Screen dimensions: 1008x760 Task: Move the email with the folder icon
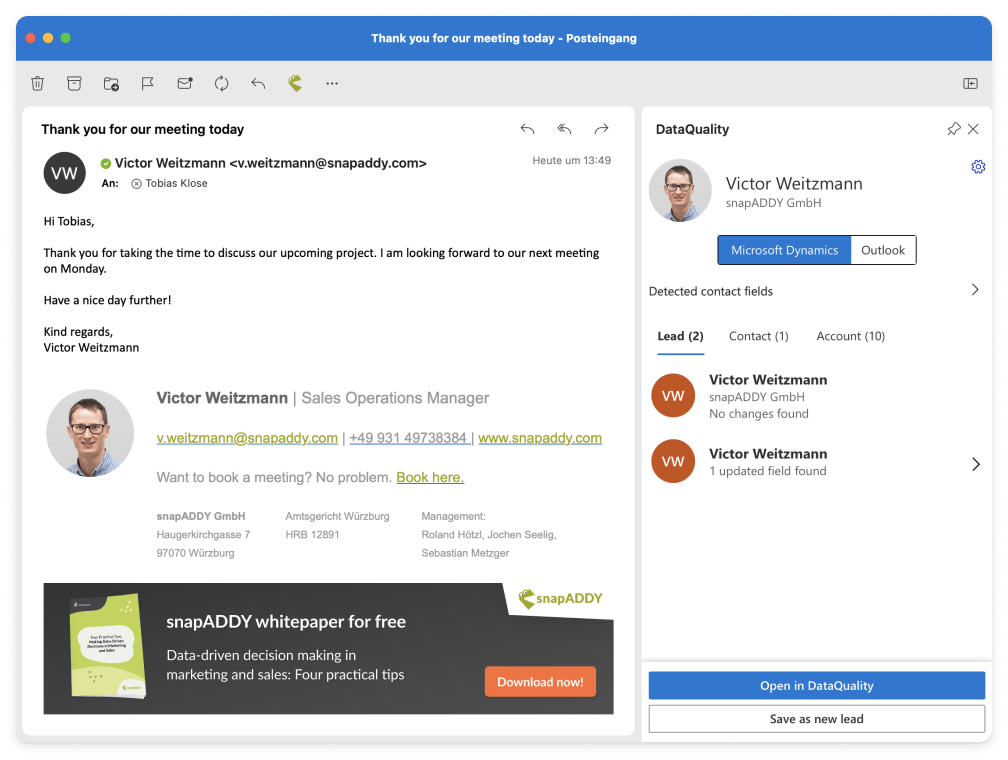click(111, 84)
